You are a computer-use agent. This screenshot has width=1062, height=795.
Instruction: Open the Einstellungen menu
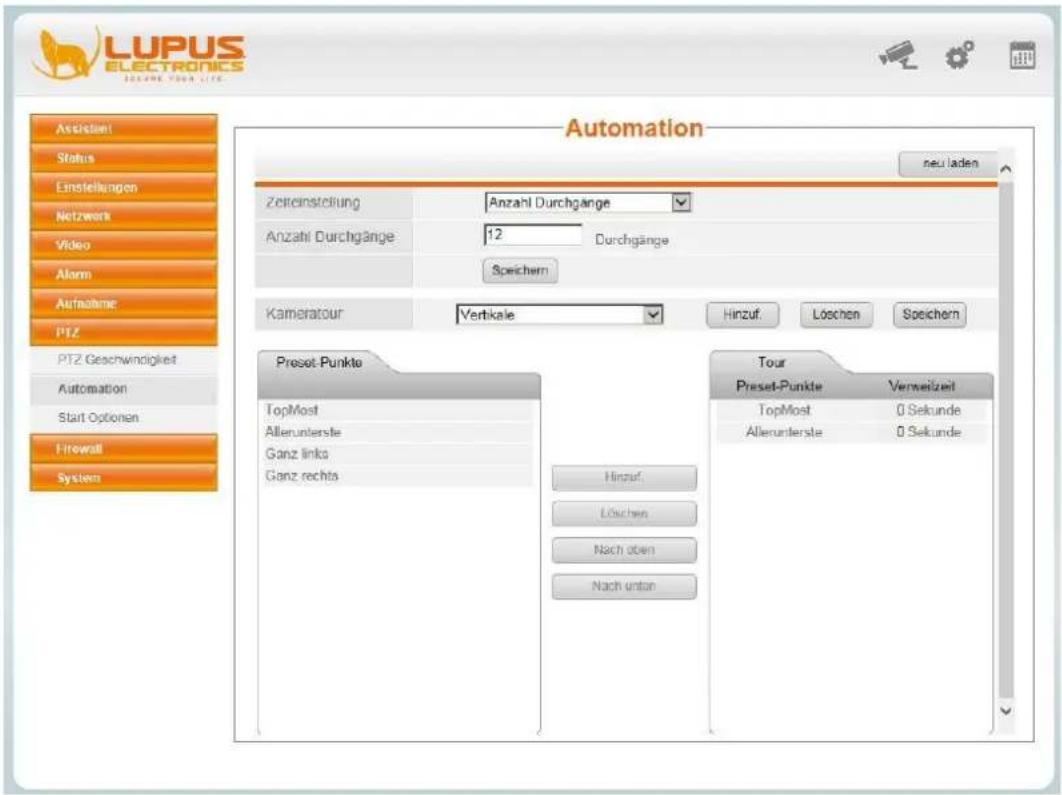point(124,187)
